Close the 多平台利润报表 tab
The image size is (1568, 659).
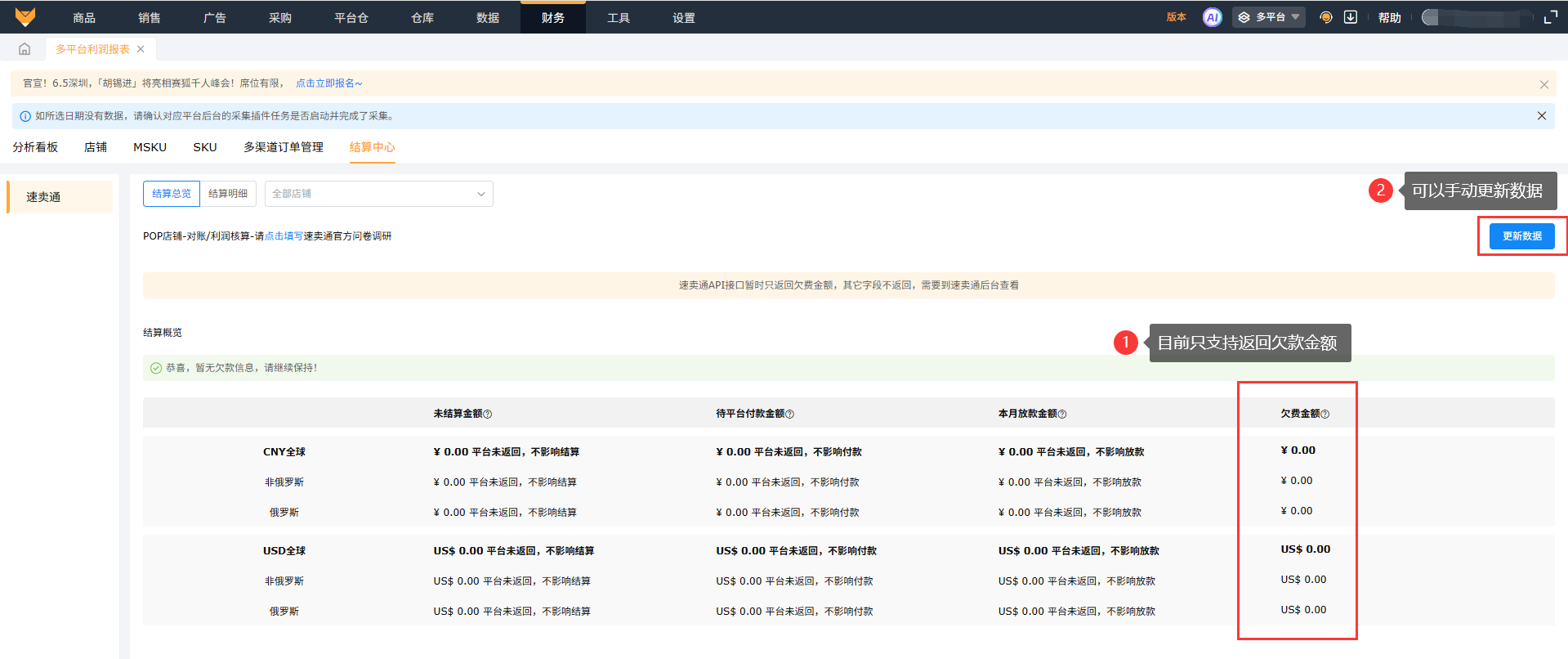(x=141, y=49)
